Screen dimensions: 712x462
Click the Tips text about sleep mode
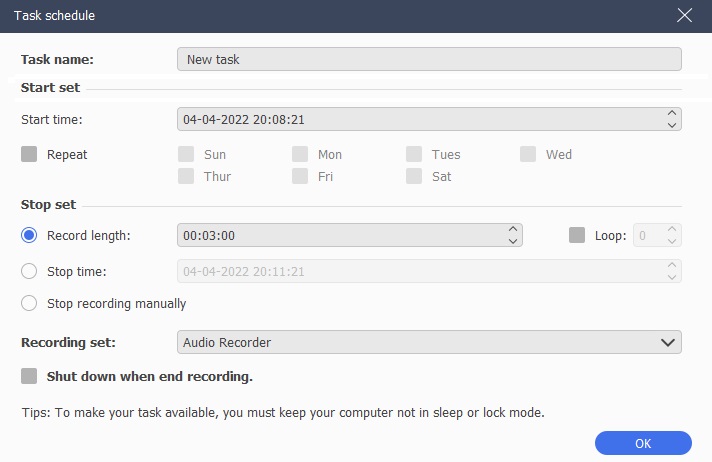pos(283,412)
